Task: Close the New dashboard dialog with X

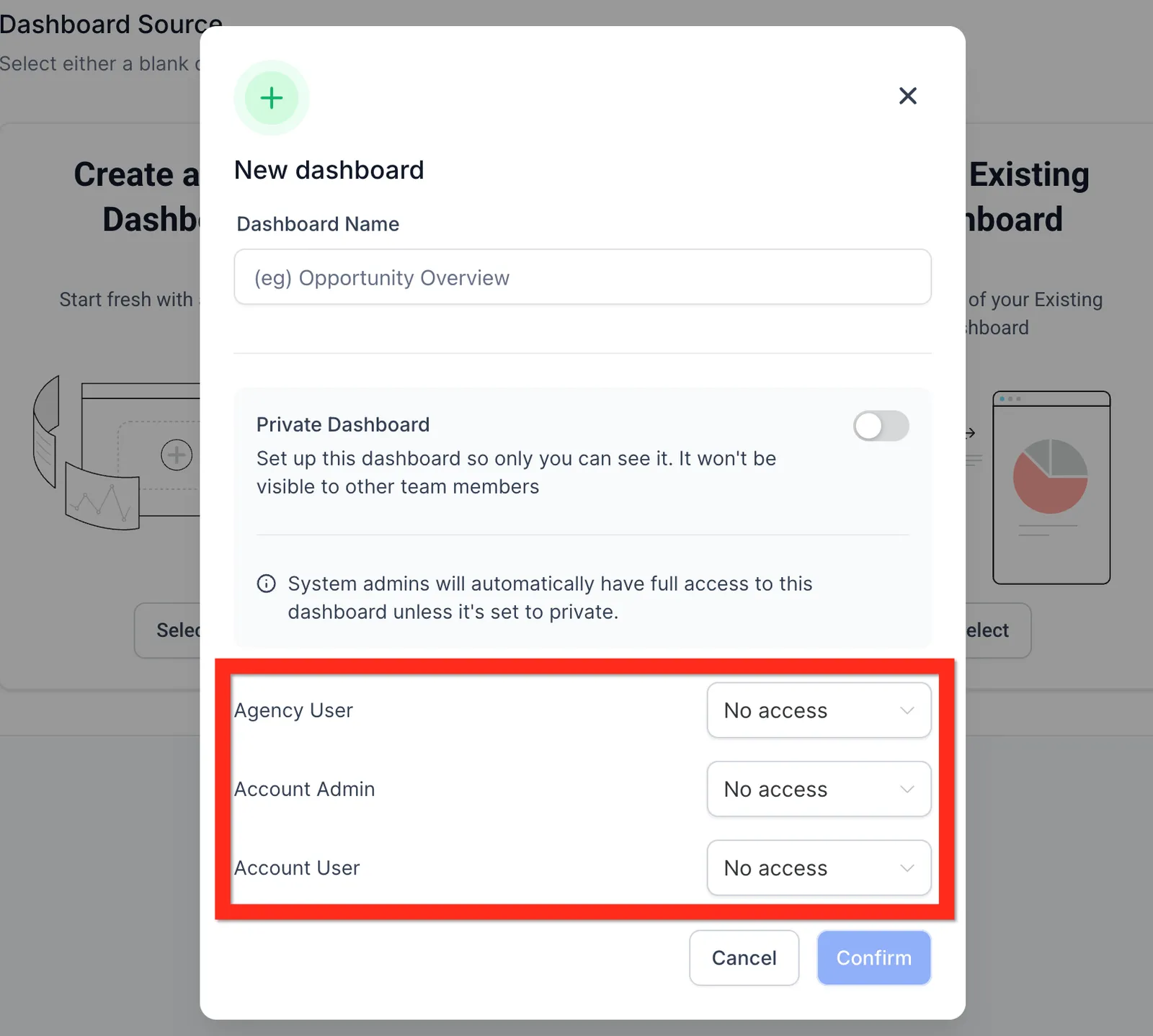Action: click(908, 96)
